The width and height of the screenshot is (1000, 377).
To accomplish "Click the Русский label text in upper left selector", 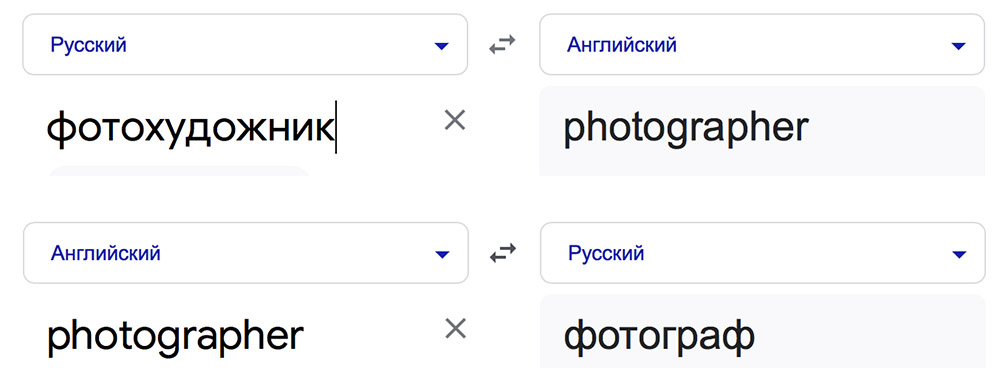I will [x=89, y=45].
